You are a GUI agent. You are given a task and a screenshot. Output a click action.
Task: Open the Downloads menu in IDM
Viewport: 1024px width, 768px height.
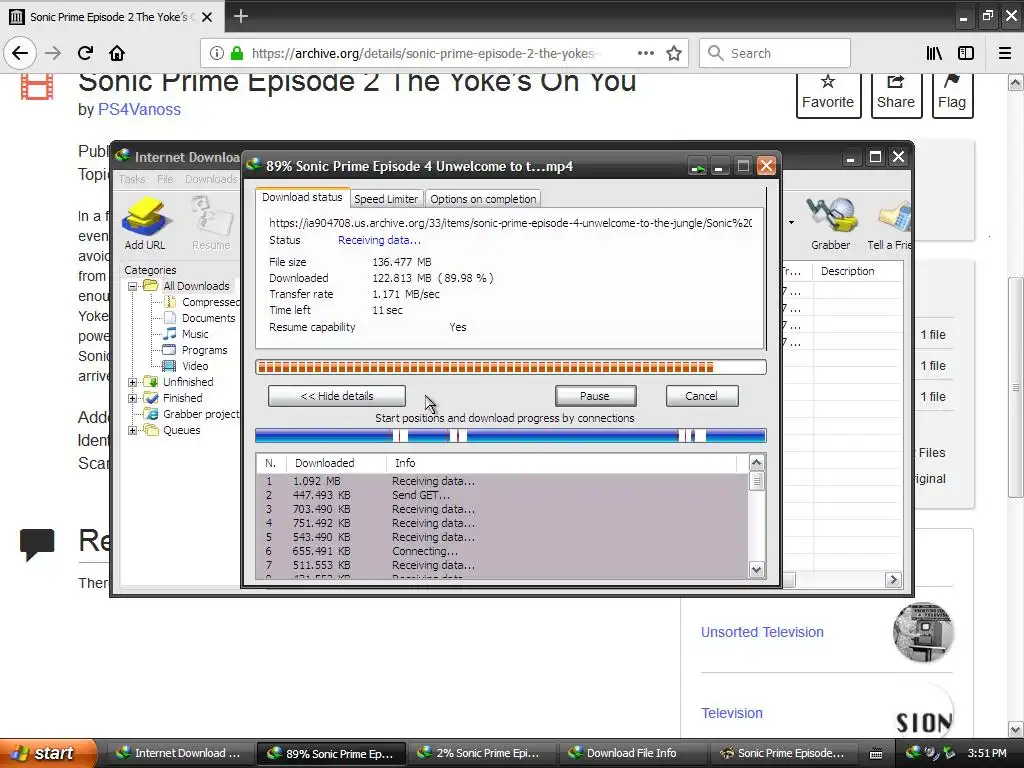[211, 179]
